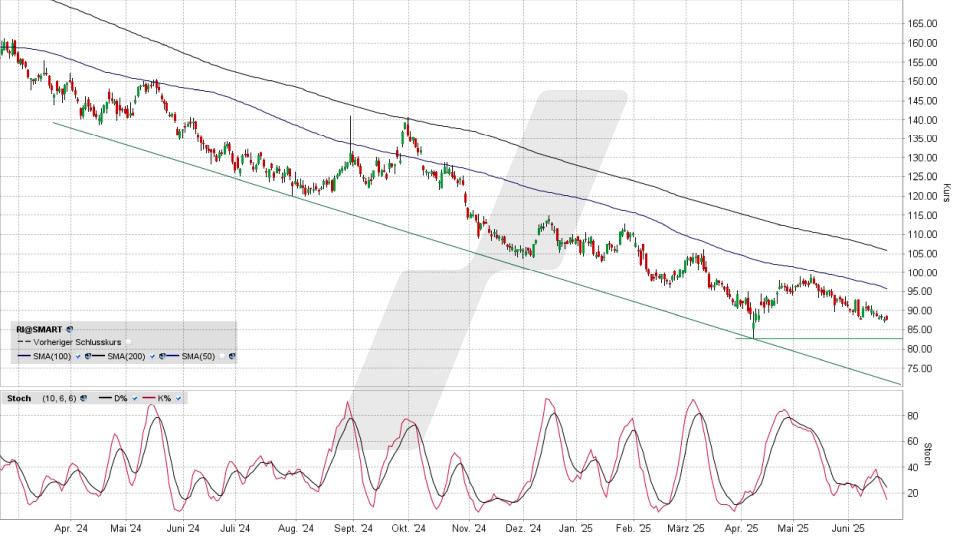Screen dimensions: 960x540
Task: Click the Kurs axis title
Action: click(947, 193)
